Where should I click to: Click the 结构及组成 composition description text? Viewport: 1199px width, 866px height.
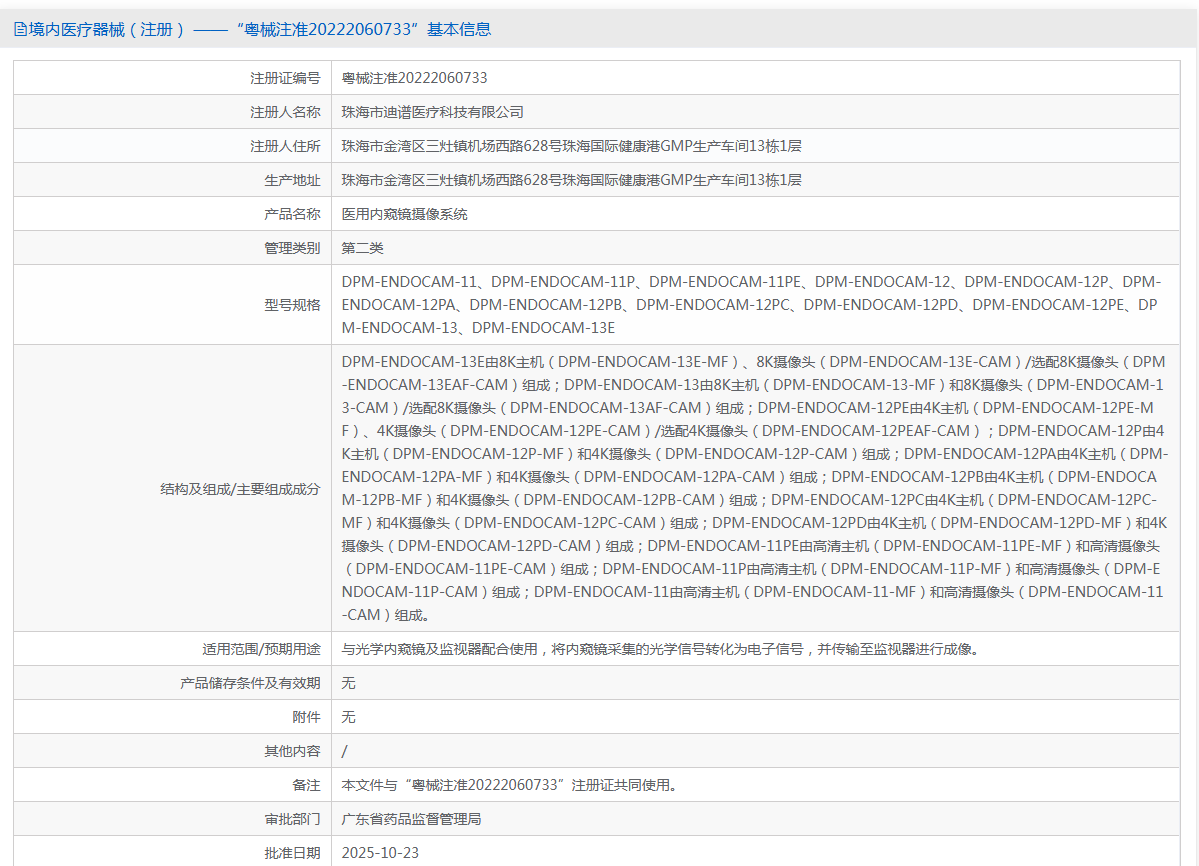click(754, 488)
